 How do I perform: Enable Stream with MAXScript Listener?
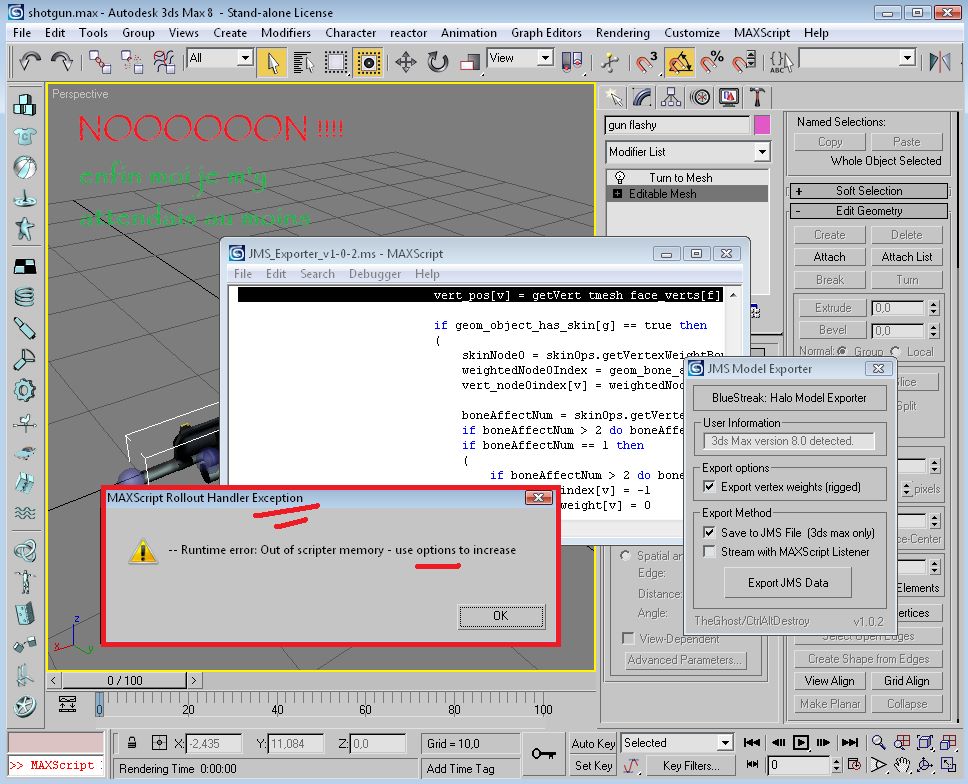pos(709,551)
